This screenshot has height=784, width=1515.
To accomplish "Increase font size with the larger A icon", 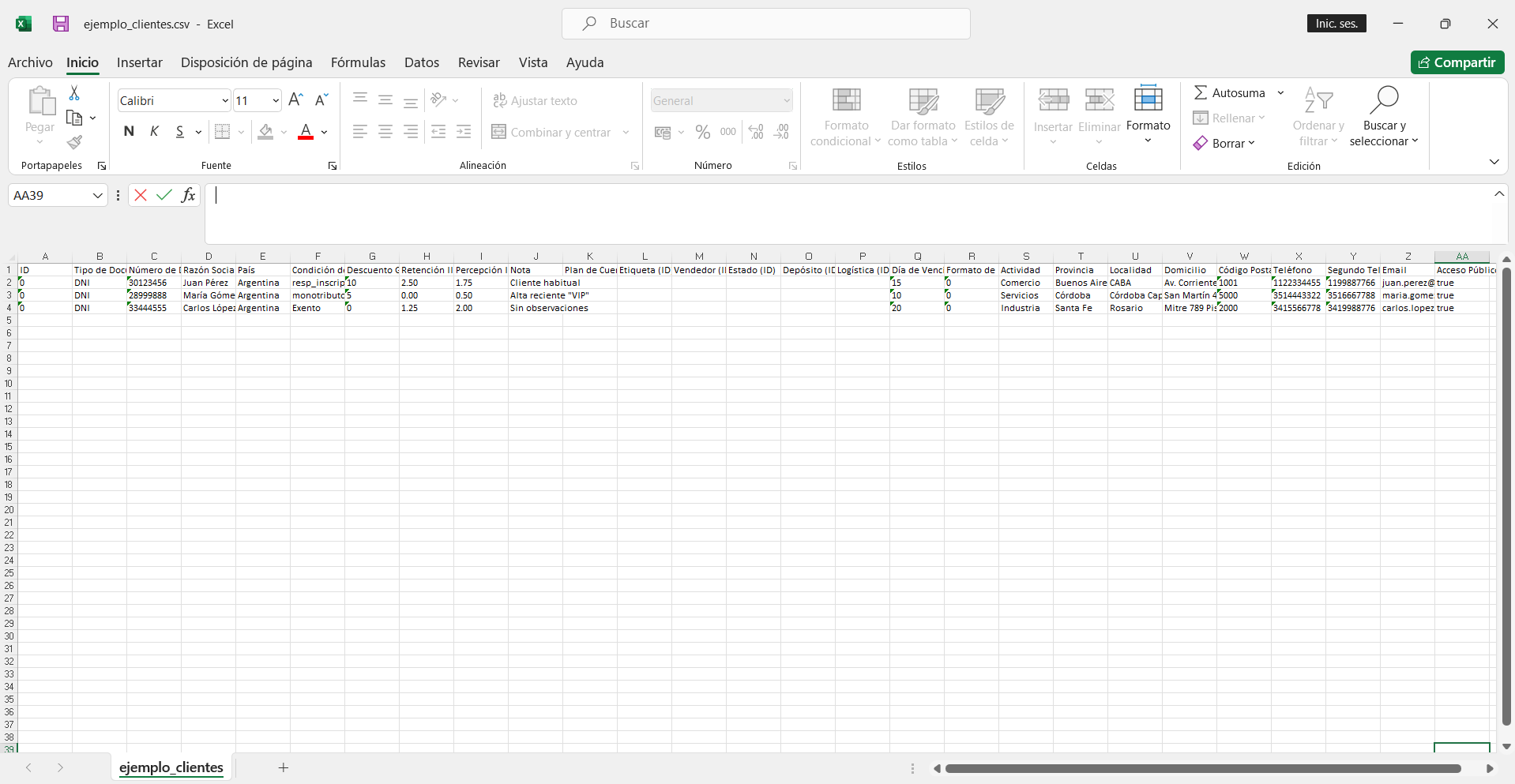I will 295,100.
